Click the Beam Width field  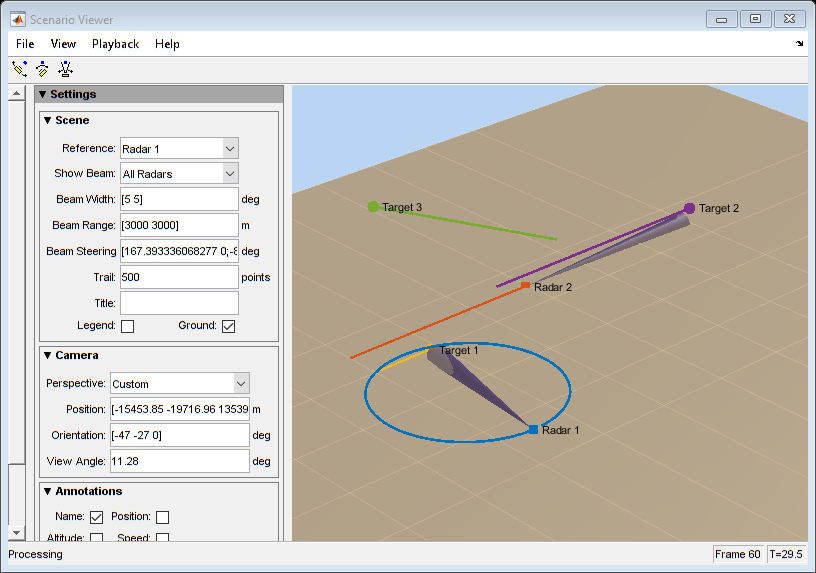pos(179,199)
